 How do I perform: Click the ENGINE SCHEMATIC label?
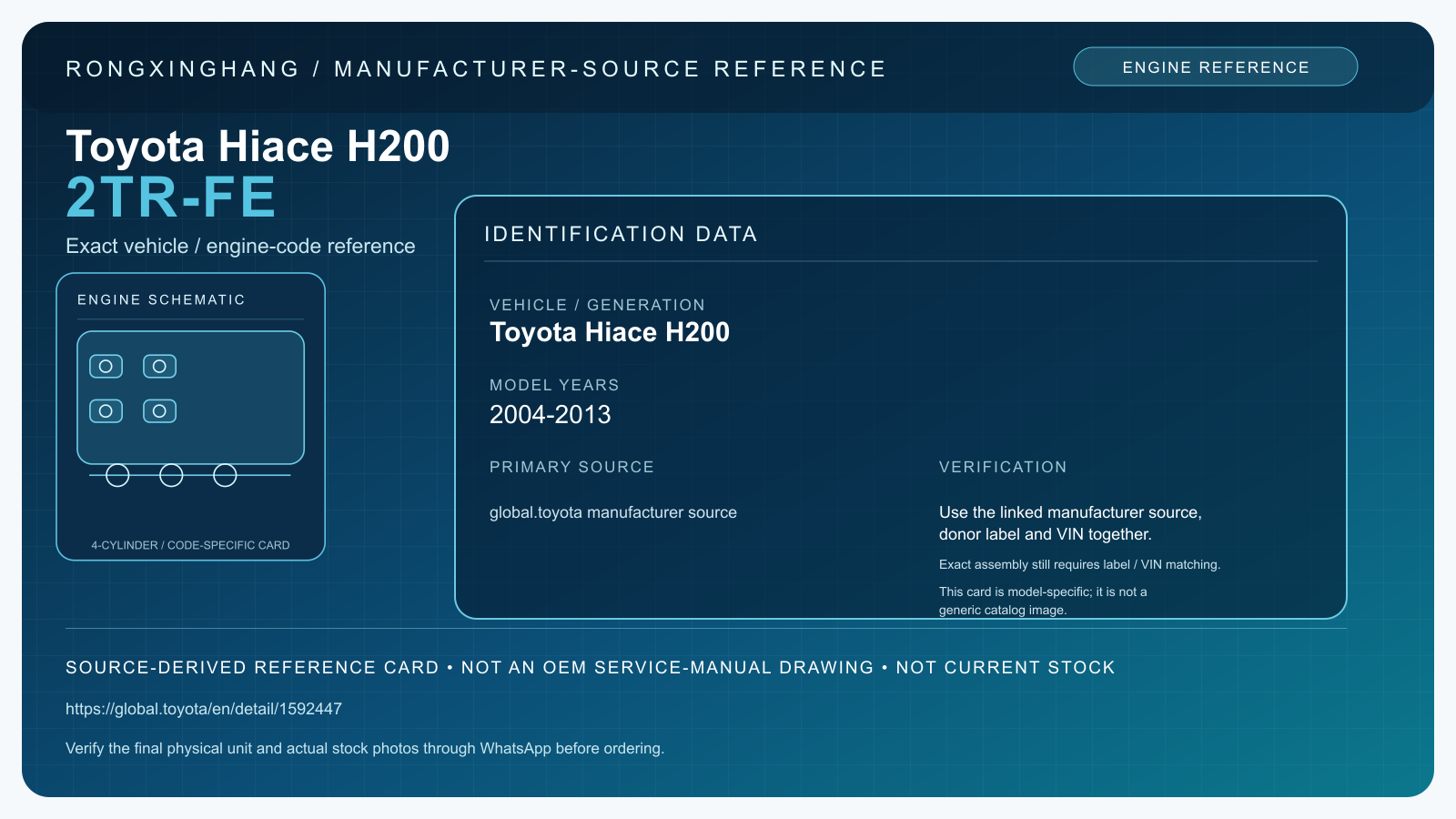pos(161,299)
